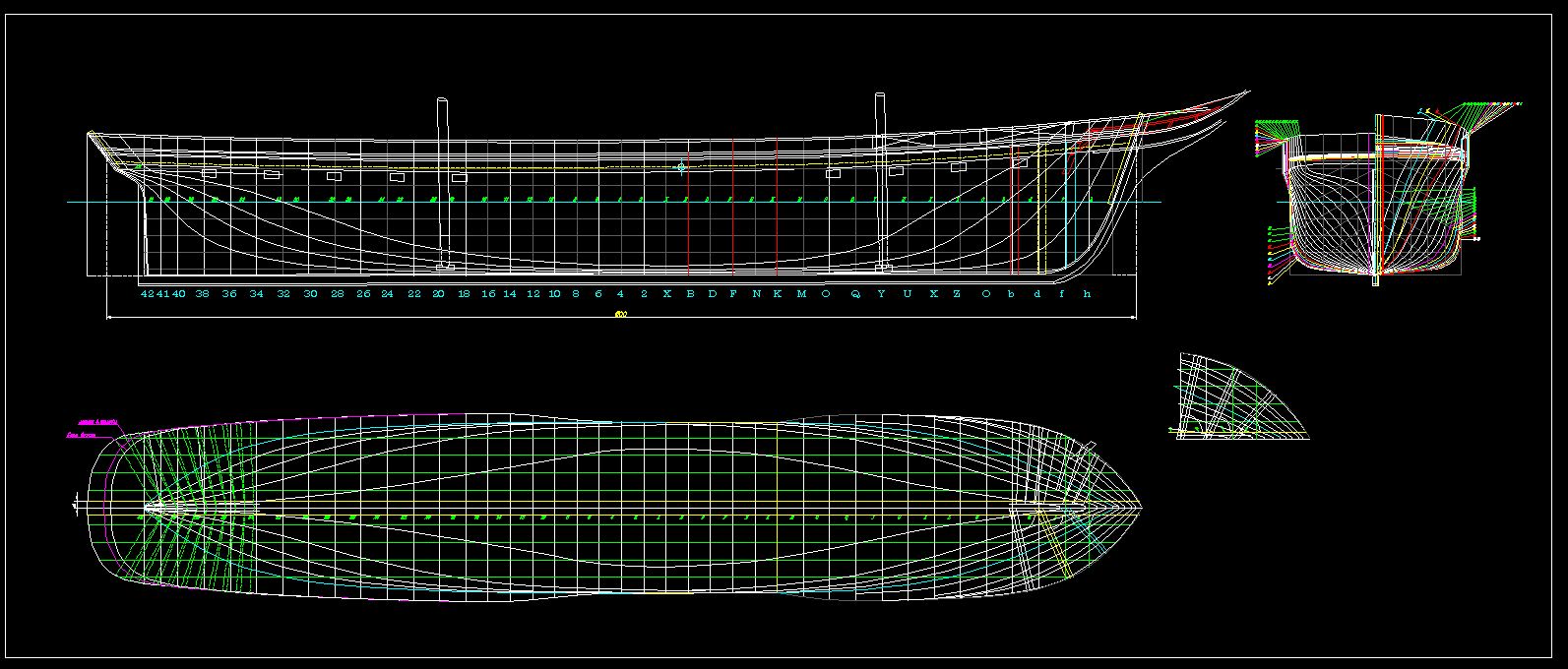This screenshot has width=1568, height=669.
Task: Select station label K below the hull
Action: click(x=778, y=293)
